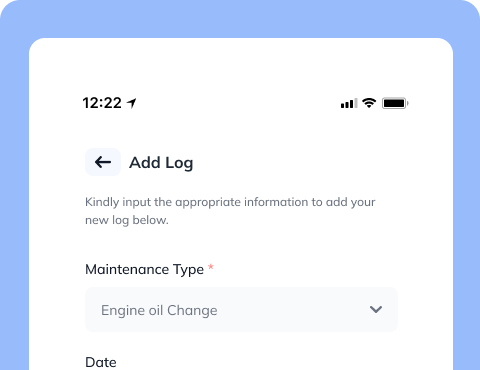Screen dimensions: 480x370
Task: Click the 12:22 clock in status bar
Action: pyautogui.click(x=102, y=103)
